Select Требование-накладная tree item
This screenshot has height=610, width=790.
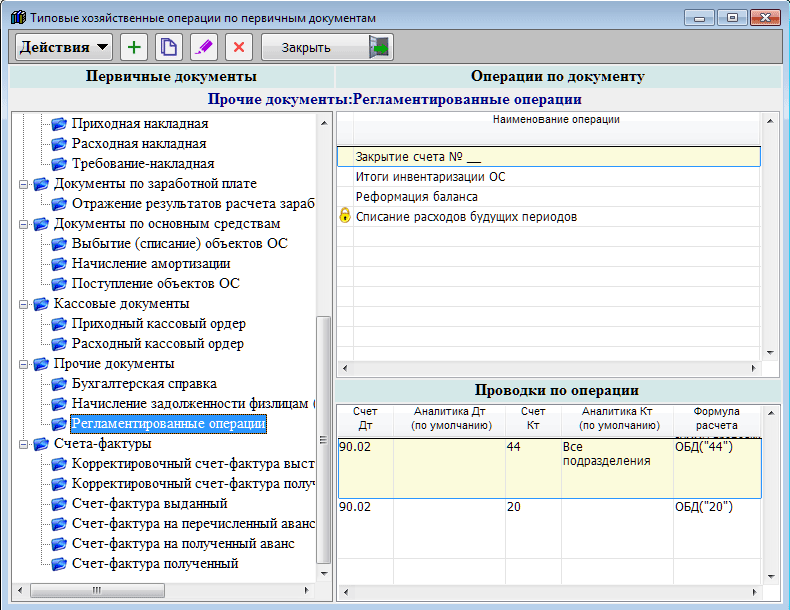143,164
